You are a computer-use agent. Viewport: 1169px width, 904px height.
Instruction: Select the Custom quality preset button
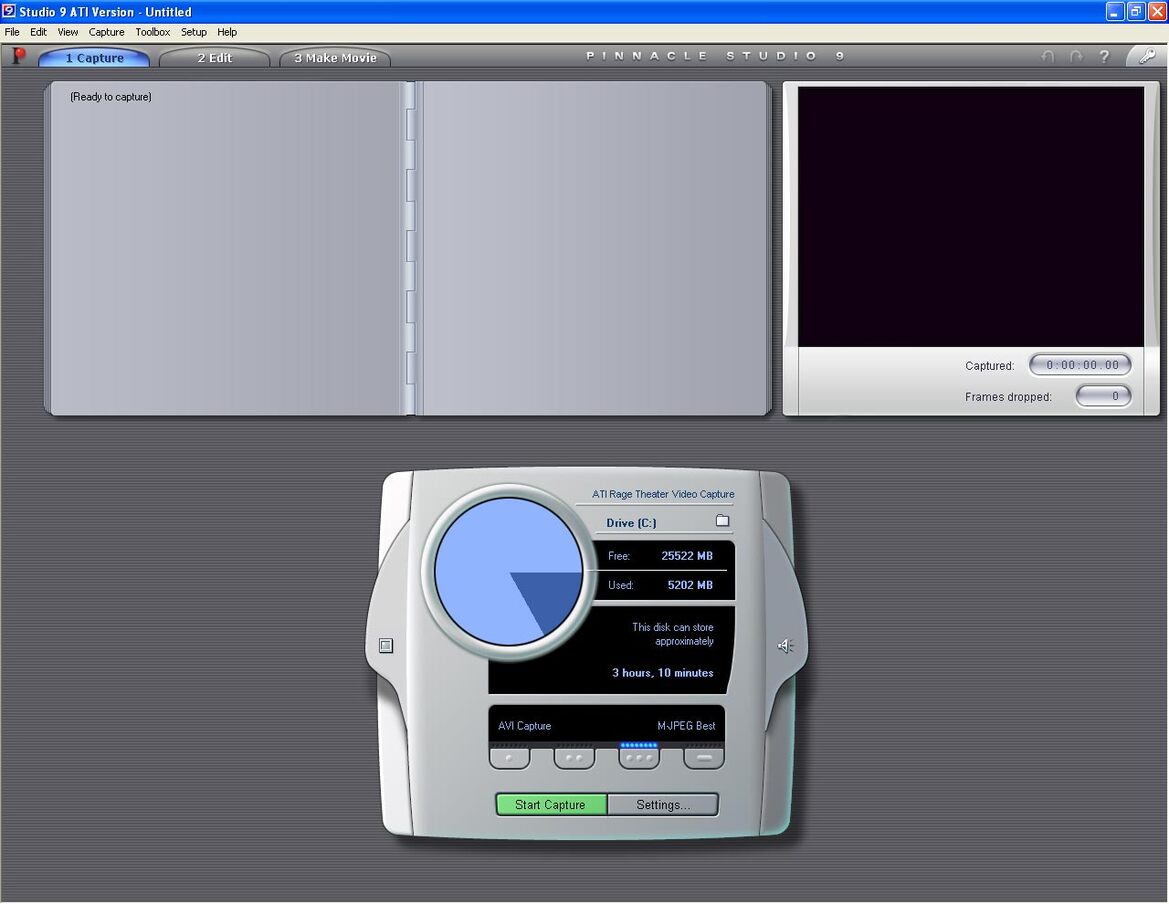[704, 758]
